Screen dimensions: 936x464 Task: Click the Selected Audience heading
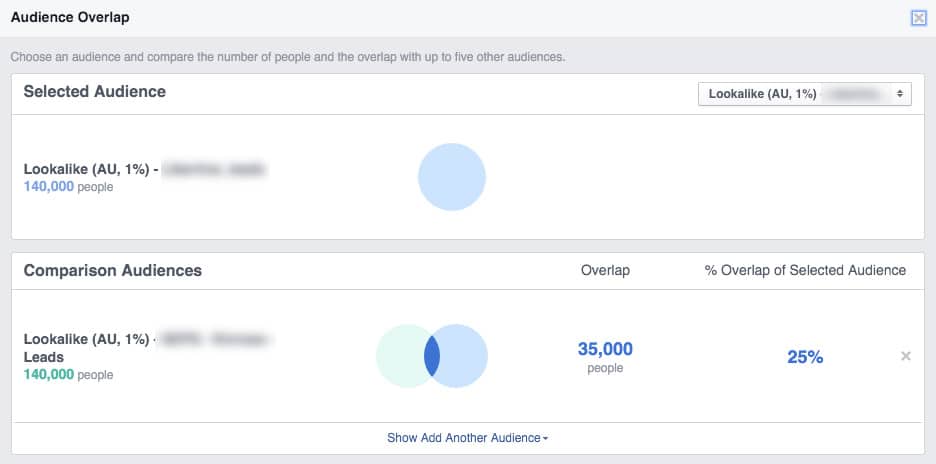pyautogui.click(x=94, y=91)
